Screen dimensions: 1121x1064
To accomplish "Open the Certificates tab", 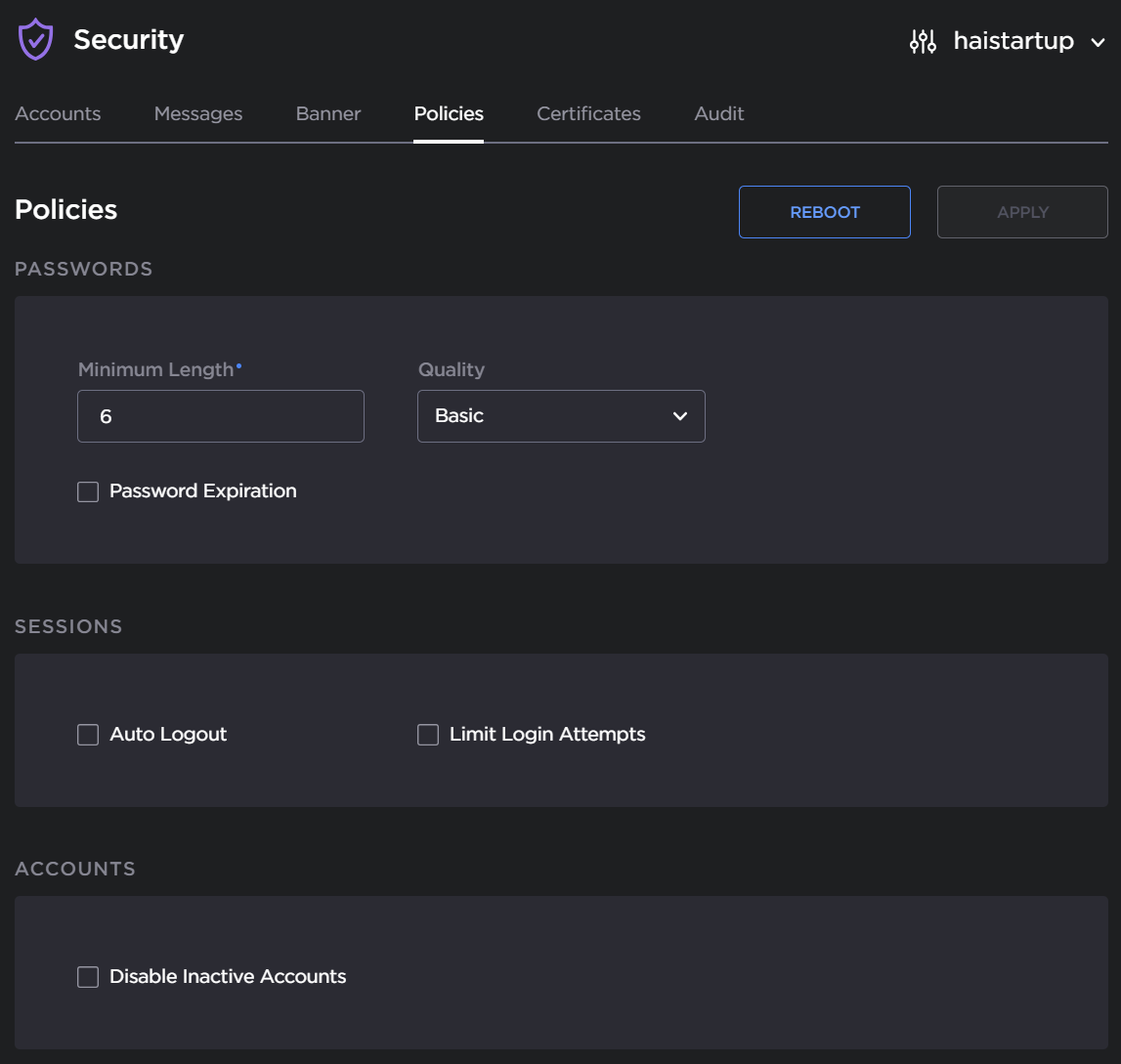I will pyautogui.click(x=588, y=114).
